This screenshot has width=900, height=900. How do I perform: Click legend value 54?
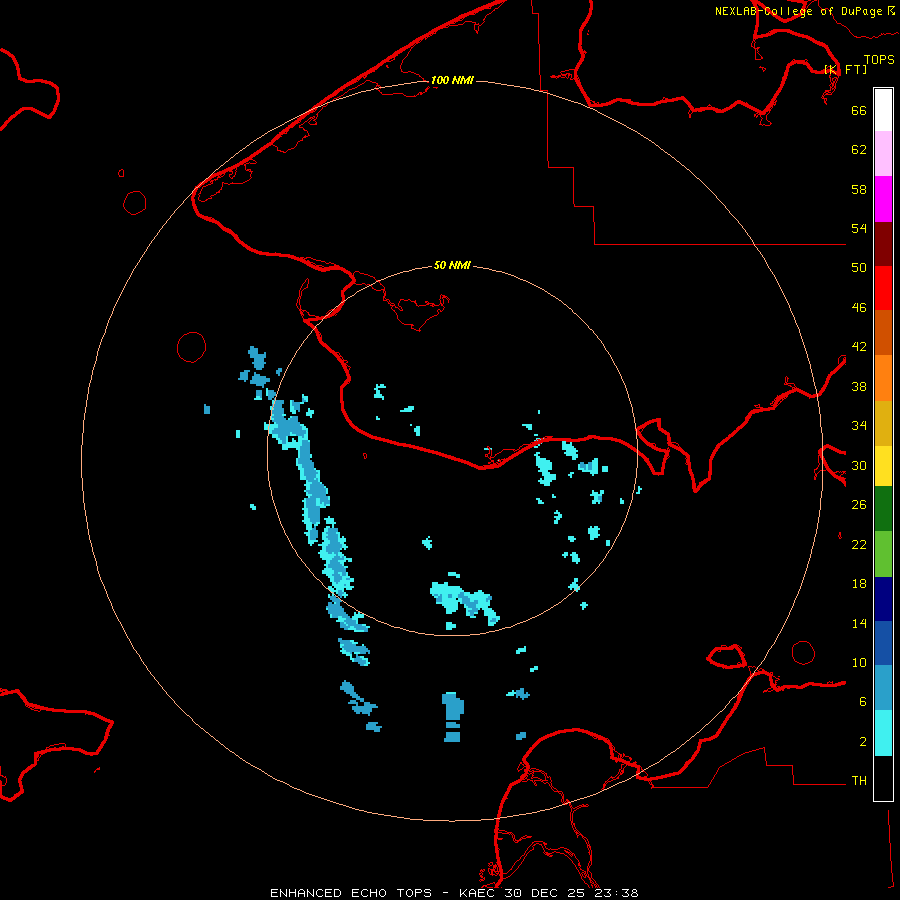[x=859, y=228]
